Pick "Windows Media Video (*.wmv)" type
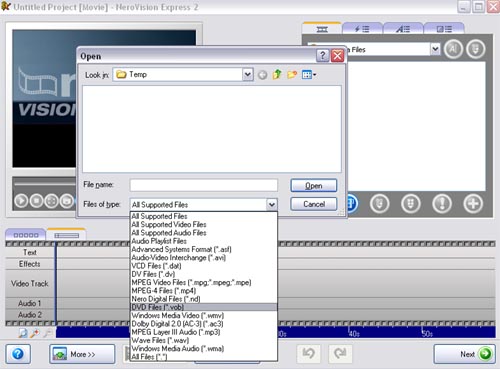 click(204, 315)
